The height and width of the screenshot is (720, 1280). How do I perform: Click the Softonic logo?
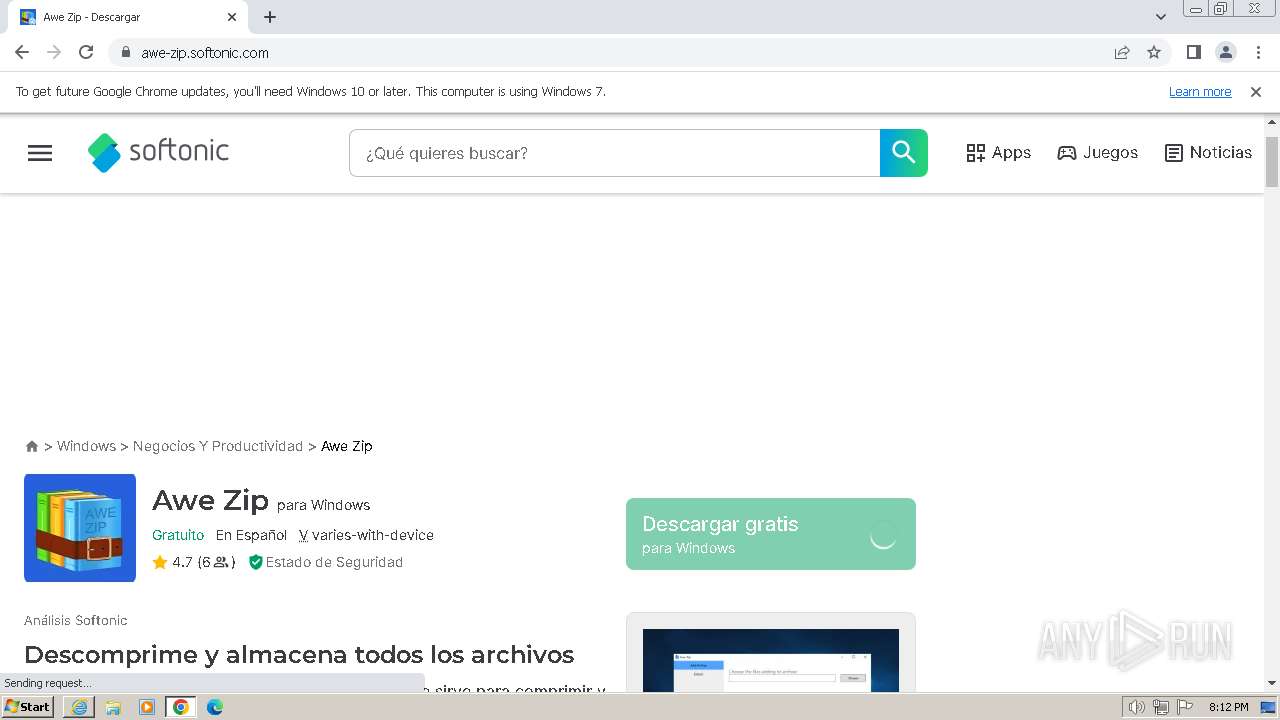tap(158, 152)
